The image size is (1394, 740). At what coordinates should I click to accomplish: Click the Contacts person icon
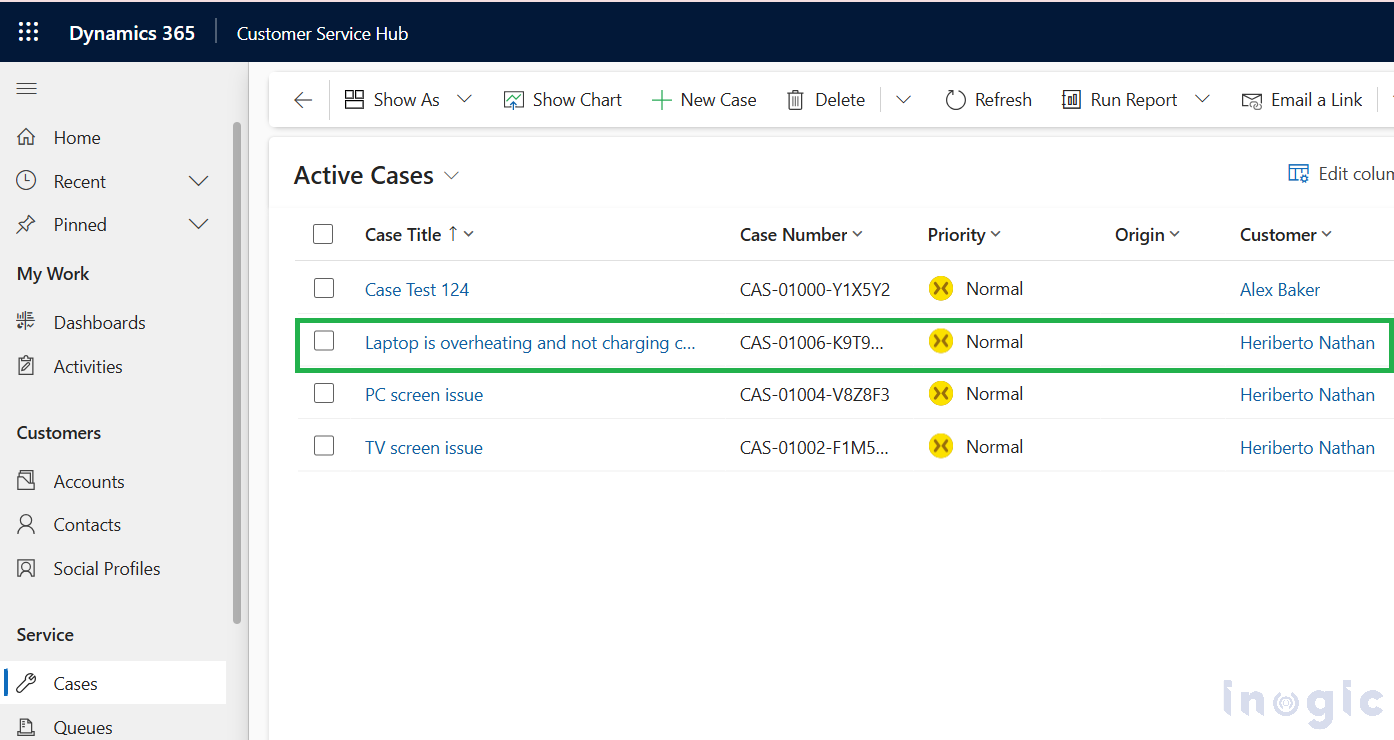pos(27,524)
